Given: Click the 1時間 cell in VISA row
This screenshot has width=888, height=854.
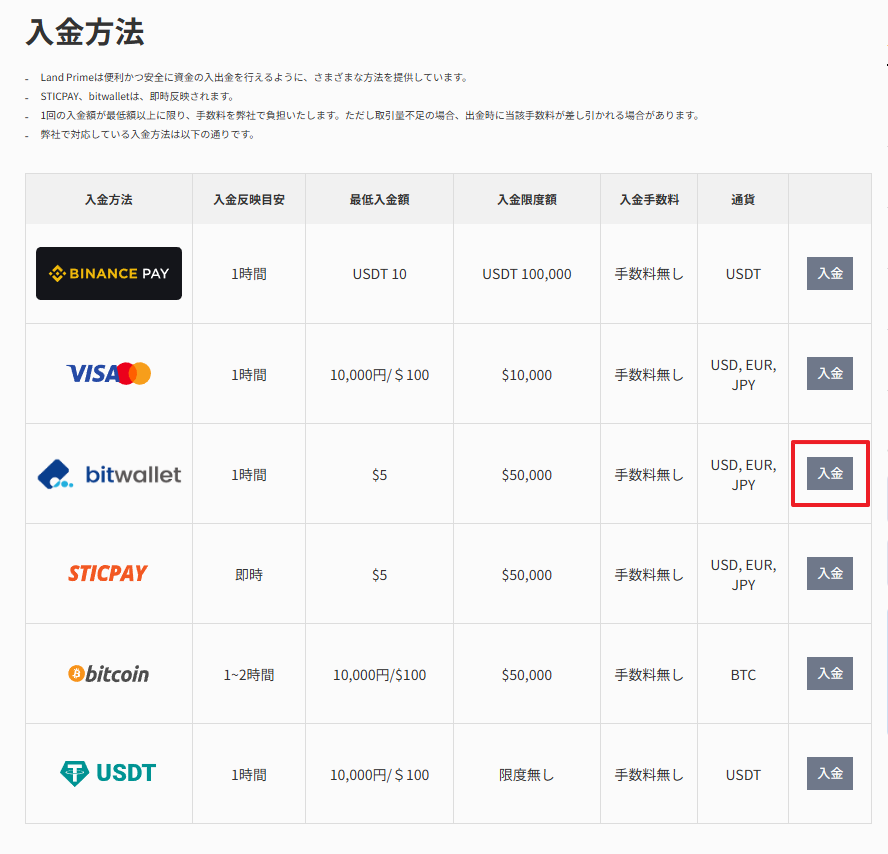Looking at the screenshot, I should click(x=249, y=375).
